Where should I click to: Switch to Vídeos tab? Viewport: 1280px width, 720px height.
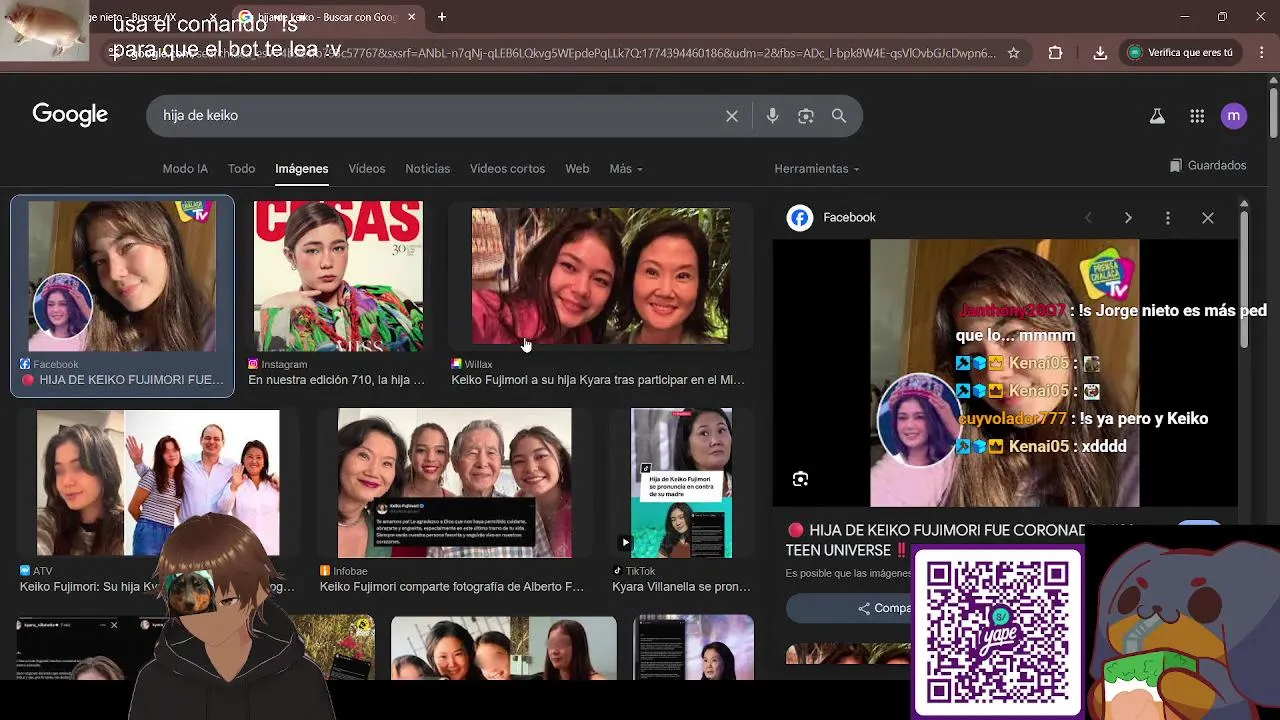367,169
